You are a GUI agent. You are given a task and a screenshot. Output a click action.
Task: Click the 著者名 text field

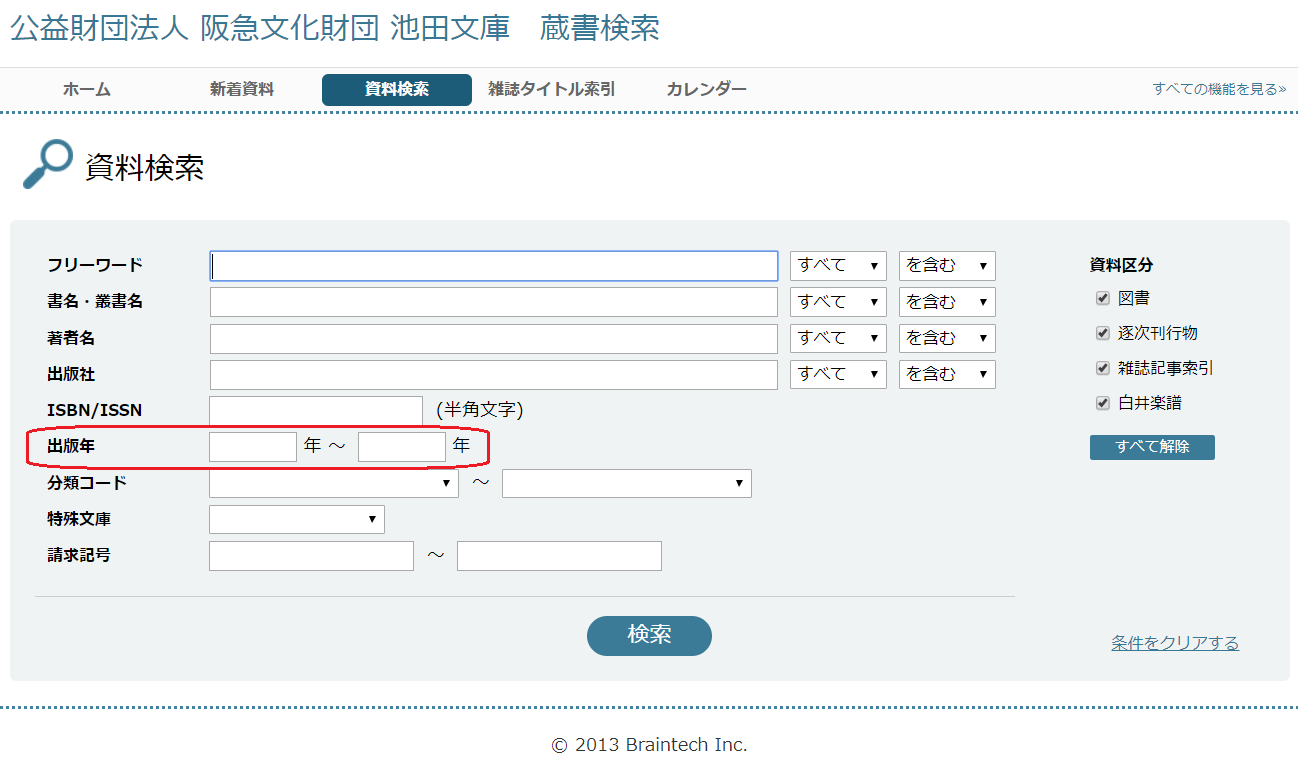494,338
